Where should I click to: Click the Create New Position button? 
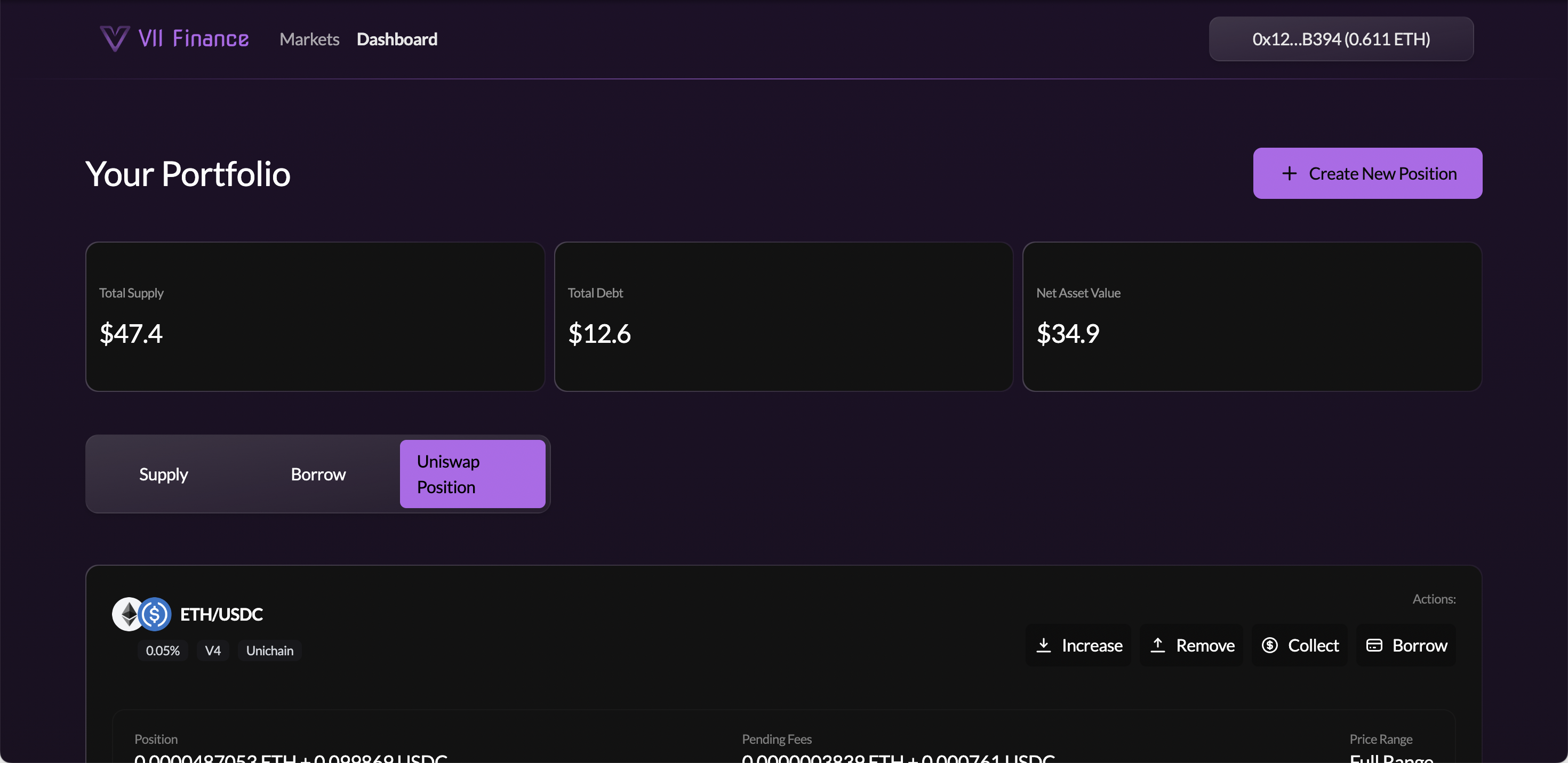click(x=1367, y=173)
